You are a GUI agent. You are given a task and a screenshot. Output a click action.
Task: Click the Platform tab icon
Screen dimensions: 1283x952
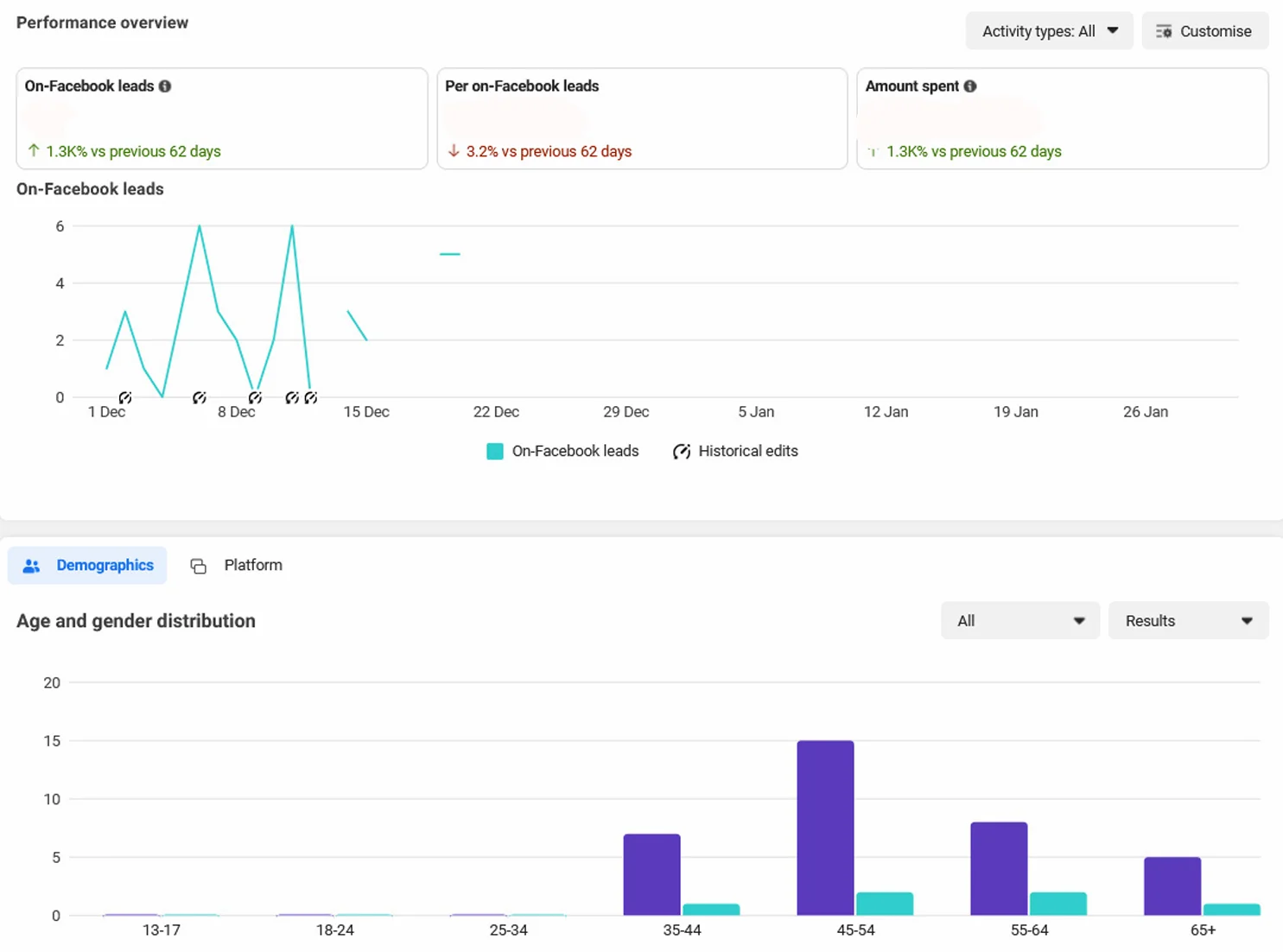198,566
